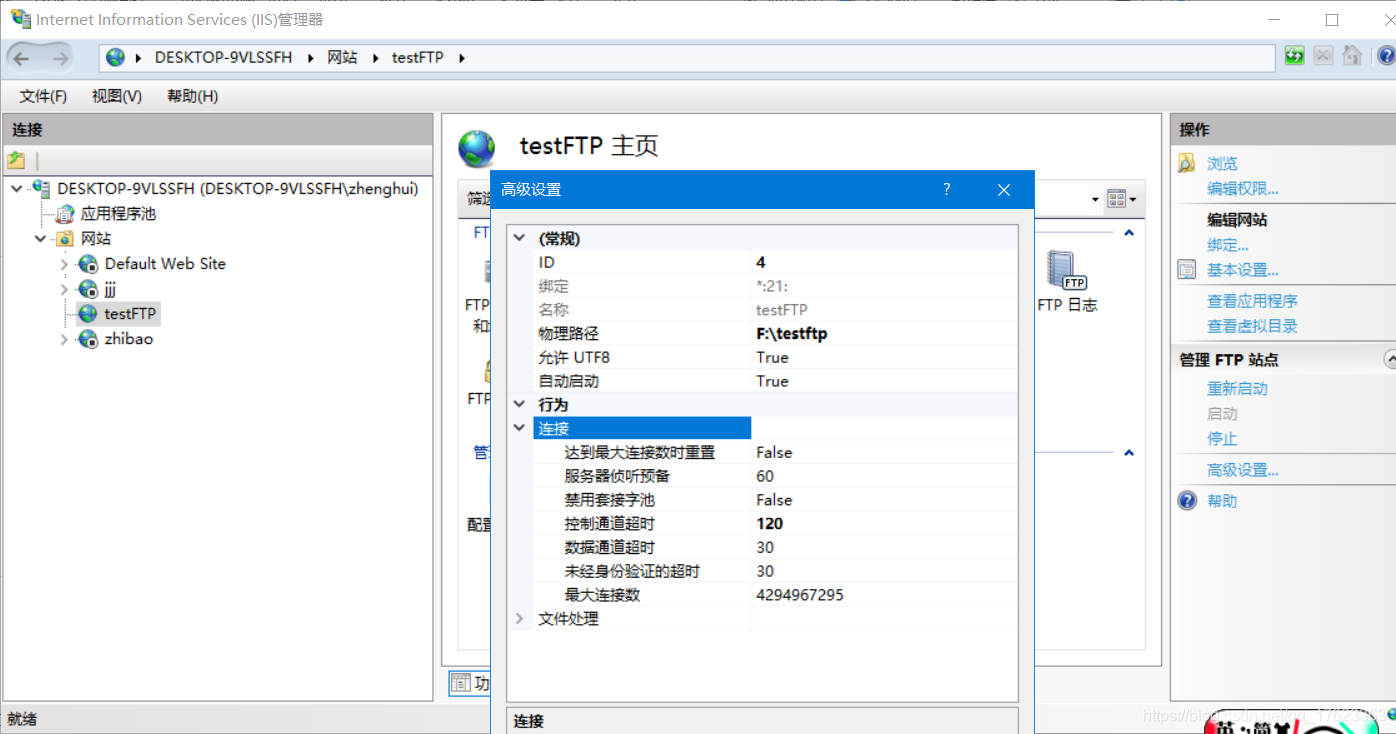Expand the jjj site tree node
The image size is (1396, 734).
pyautogui.click(x=65, y=289)
